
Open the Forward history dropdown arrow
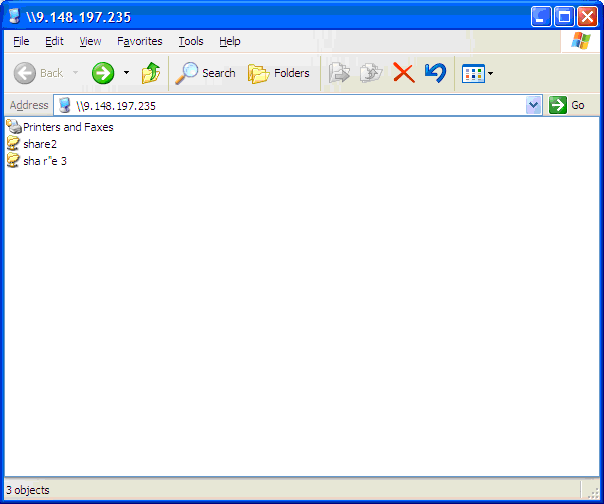point(126,73)
